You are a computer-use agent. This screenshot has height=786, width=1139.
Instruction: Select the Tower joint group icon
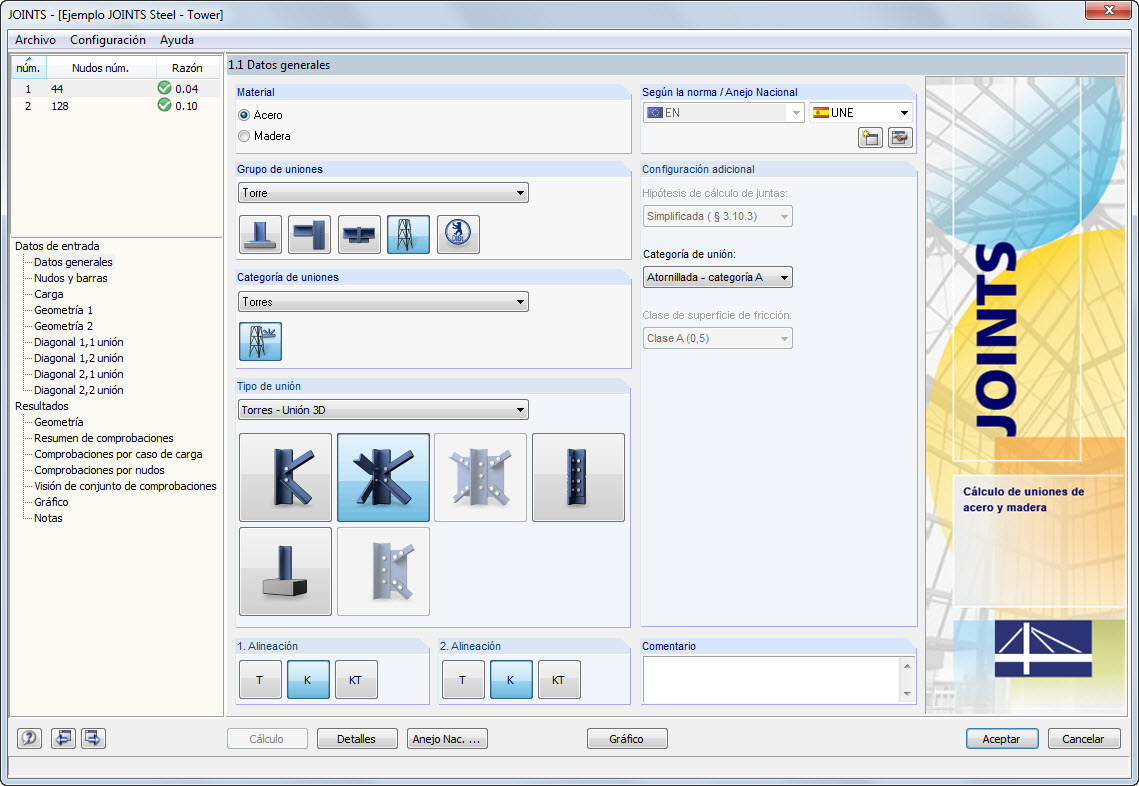point(408,234)
